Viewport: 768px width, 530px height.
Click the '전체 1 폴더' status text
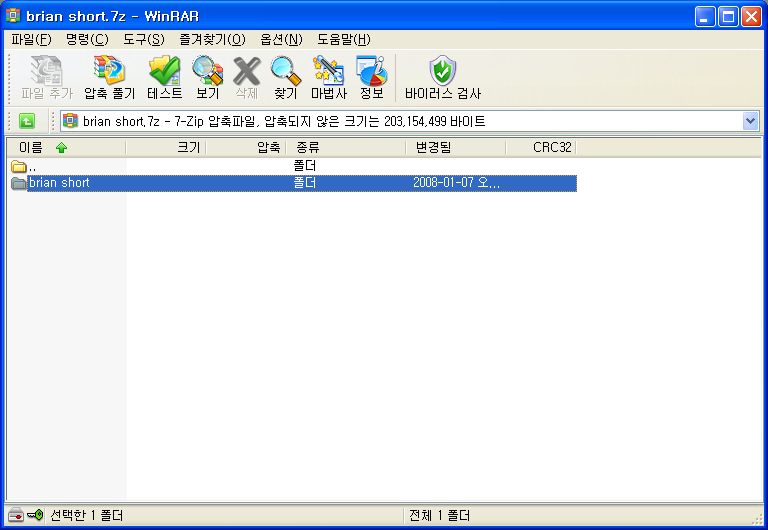[439, 515]
